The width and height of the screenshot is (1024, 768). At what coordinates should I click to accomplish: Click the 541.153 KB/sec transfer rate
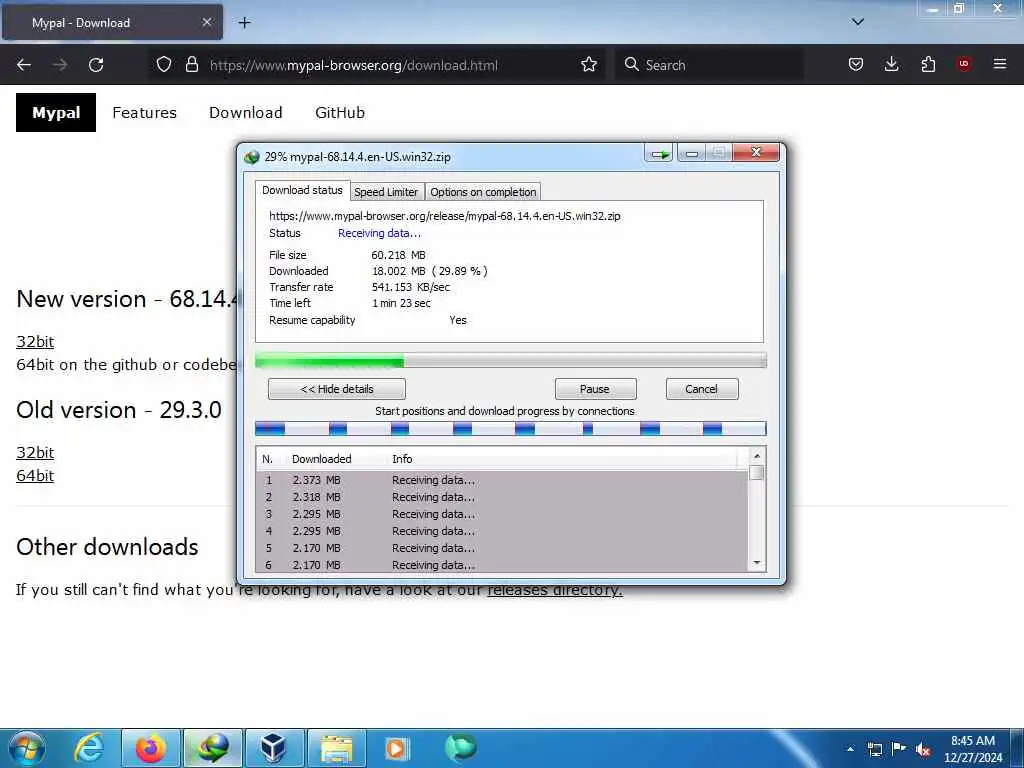[x=411, y=287]
